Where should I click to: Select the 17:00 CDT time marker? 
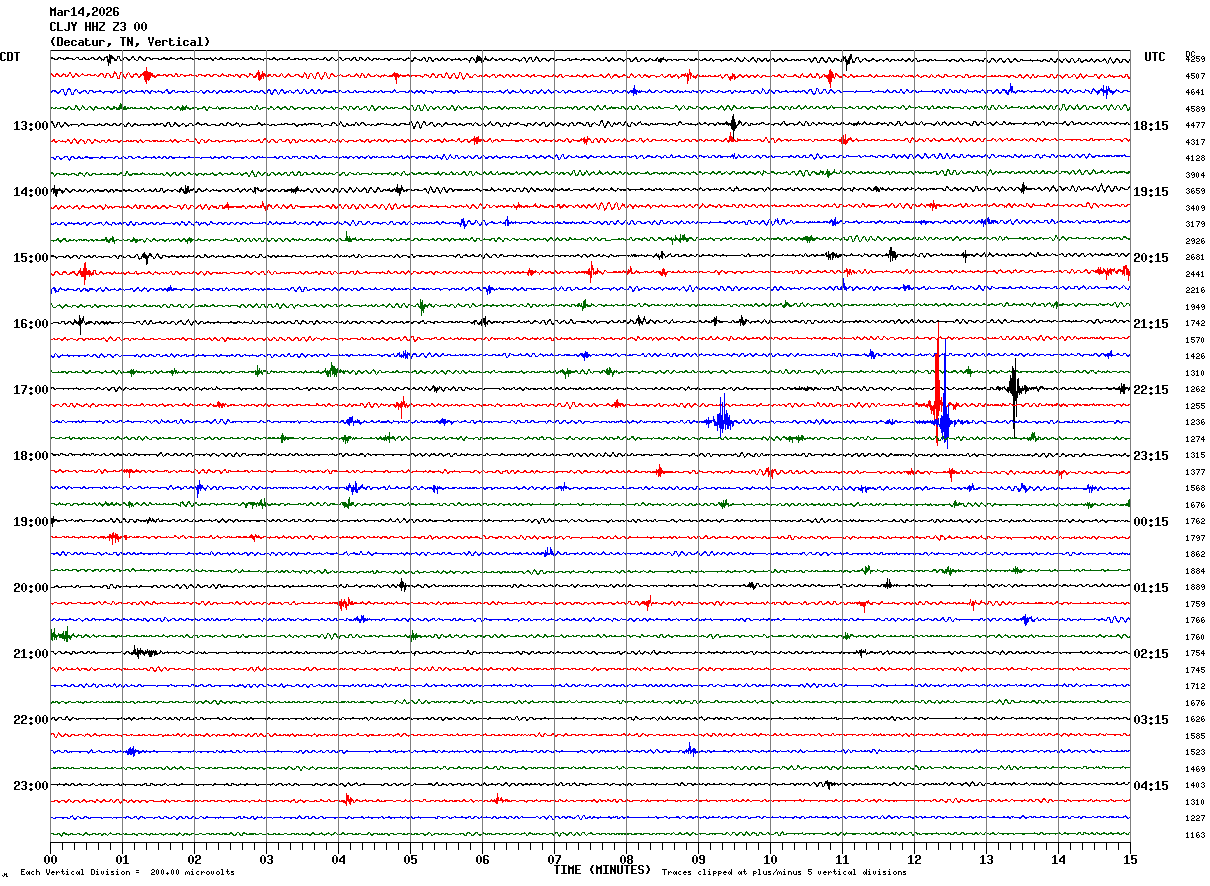30,390
